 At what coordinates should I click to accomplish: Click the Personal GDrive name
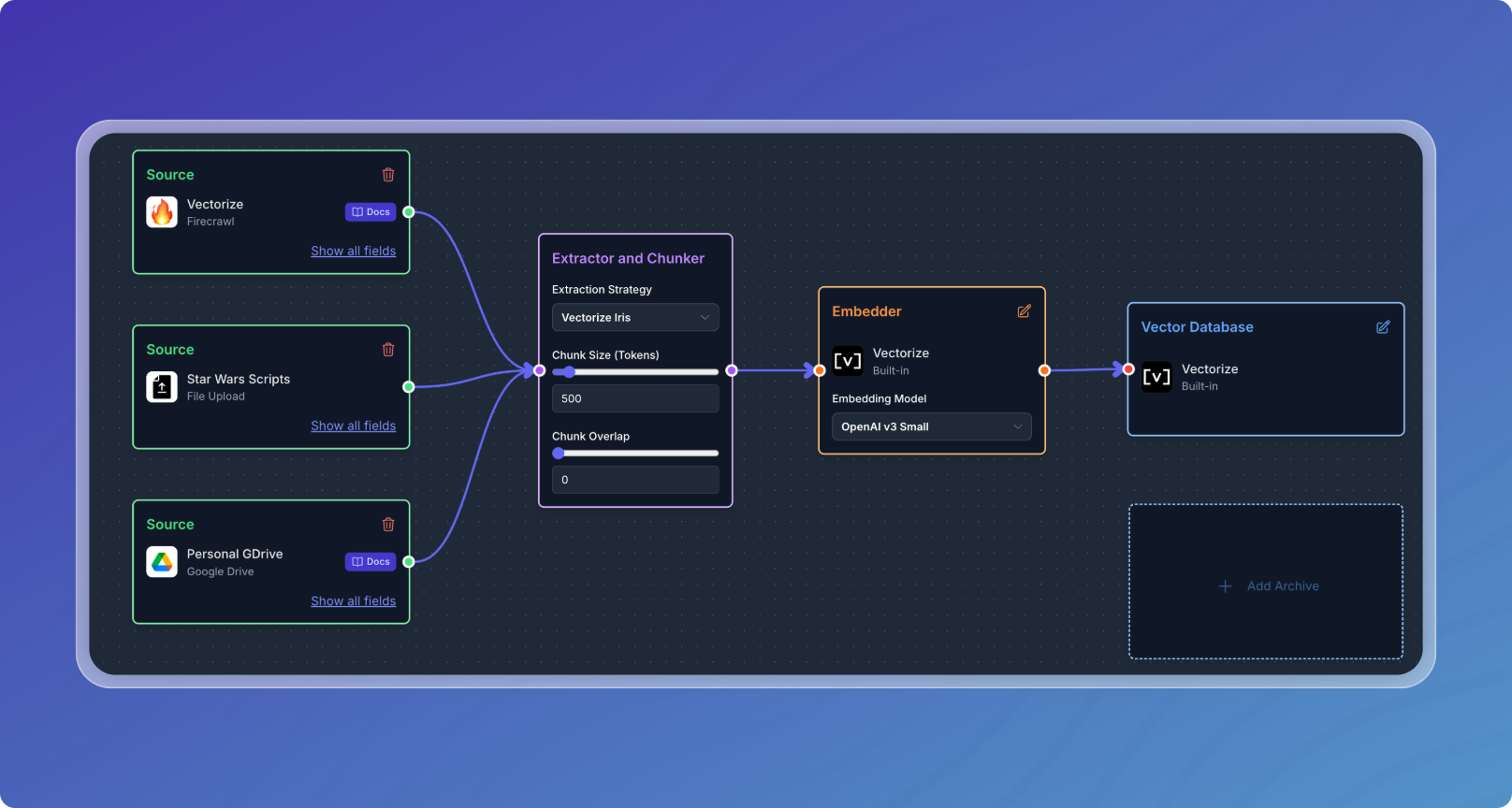(x=235, y=555)
